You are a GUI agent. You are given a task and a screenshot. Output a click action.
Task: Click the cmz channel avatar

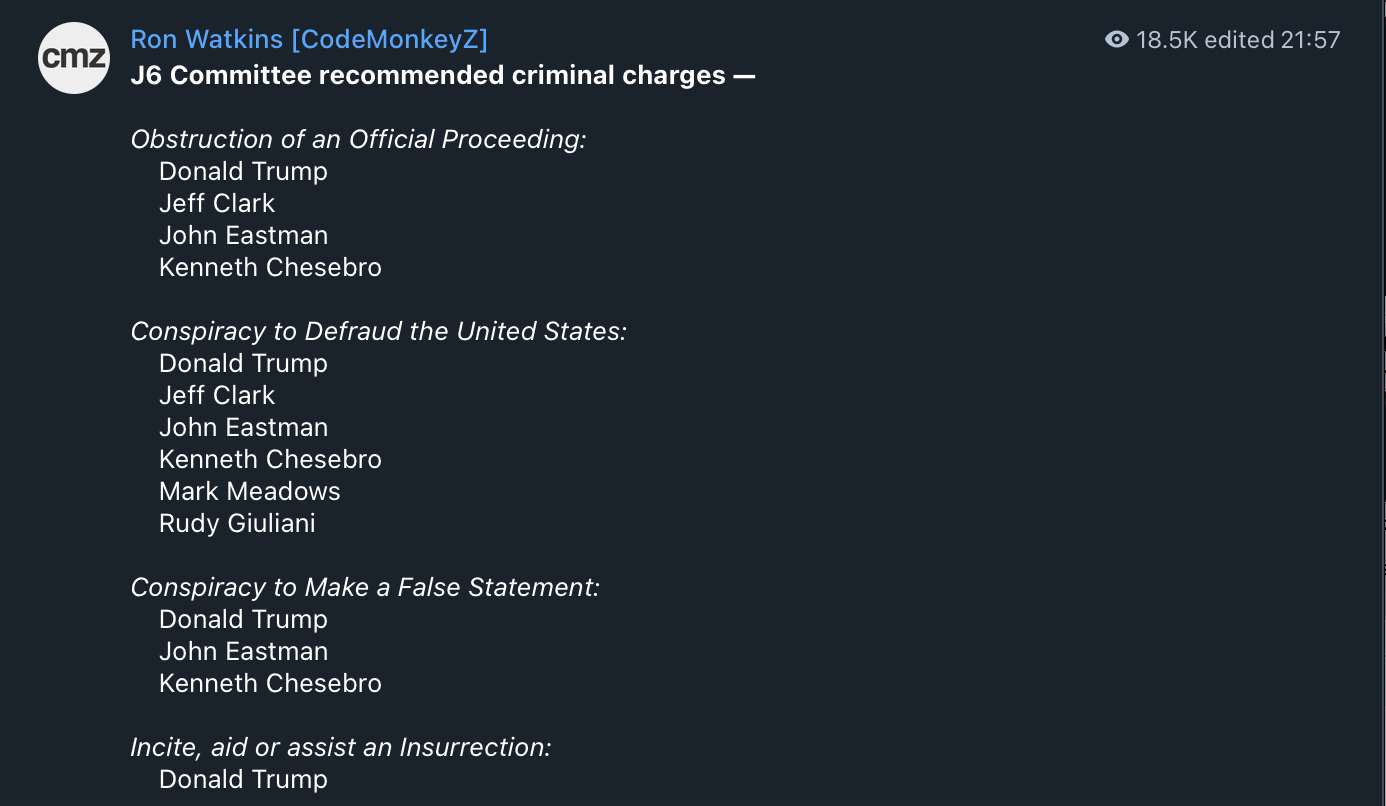[74, 58]
